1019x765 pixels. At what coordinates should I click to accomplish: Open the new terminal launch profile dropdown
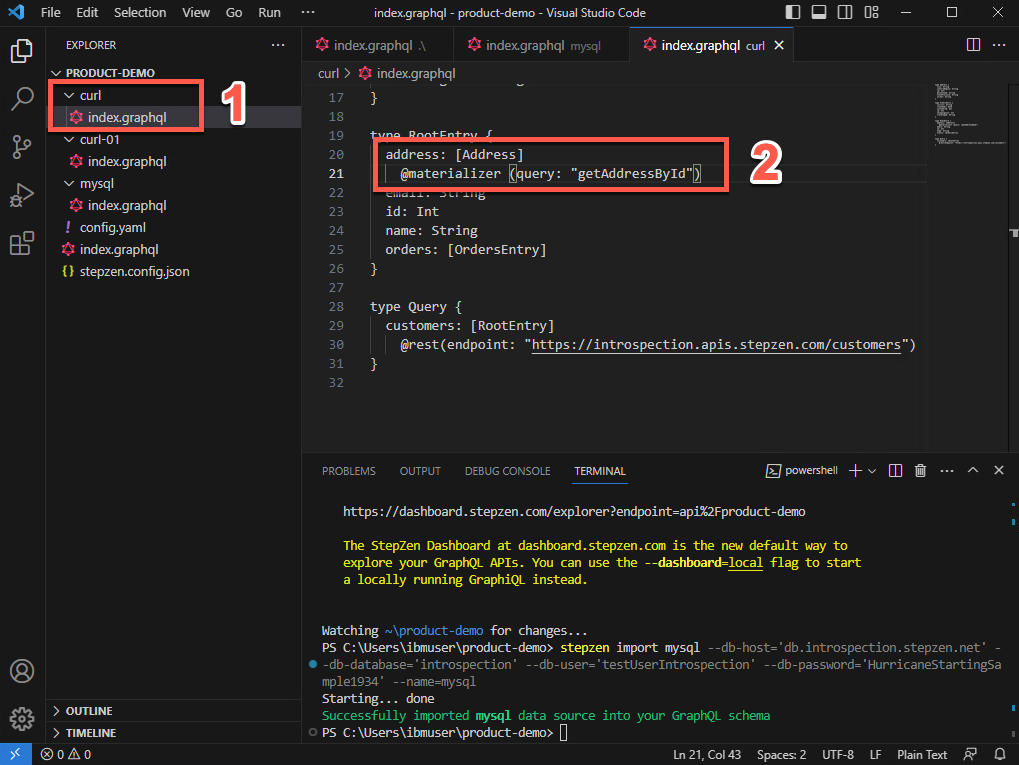(872, 471)
